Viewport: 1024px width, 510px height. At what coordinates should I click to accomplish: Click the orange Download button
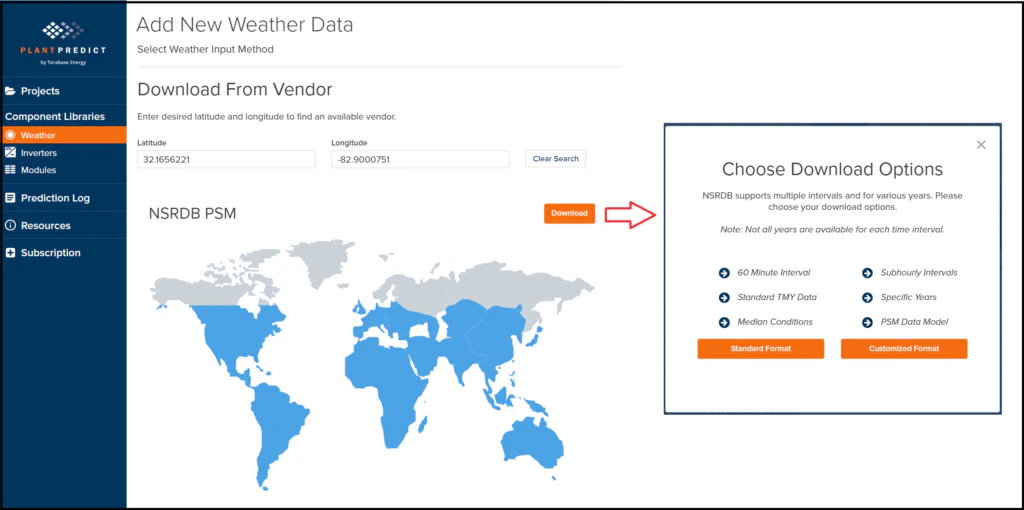click(569, 214)
